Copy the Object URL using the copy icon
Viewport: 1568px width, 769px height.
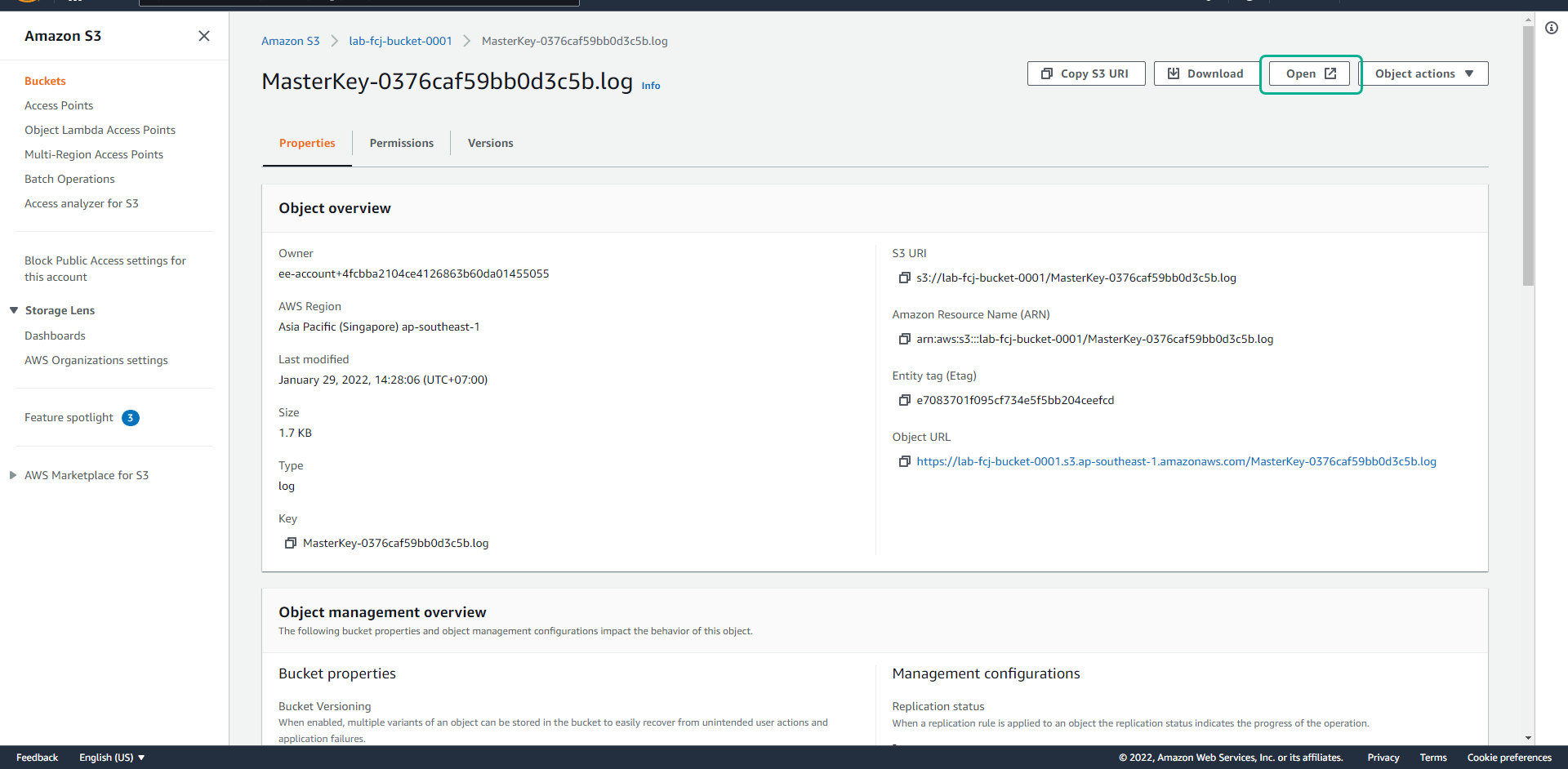point(904,461)
